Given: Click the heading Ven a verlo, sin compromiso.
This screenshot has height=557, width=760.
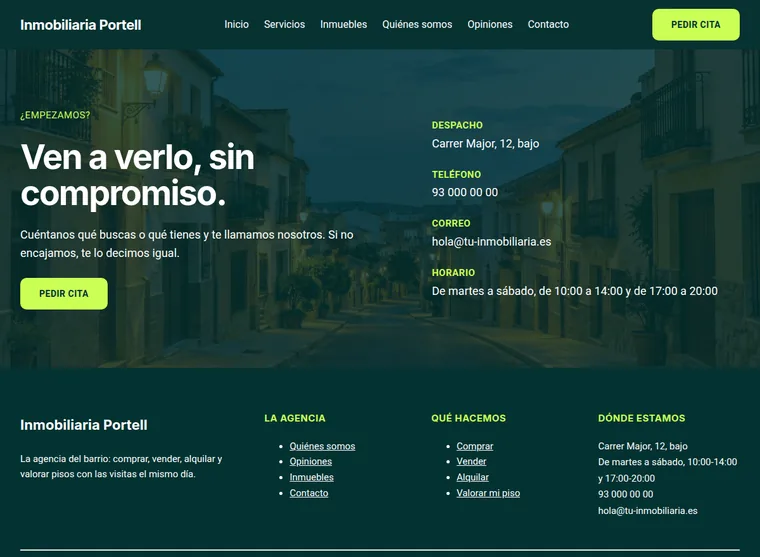Looking at the screenshot, I should pyautogui.click(x=138, y=175).
